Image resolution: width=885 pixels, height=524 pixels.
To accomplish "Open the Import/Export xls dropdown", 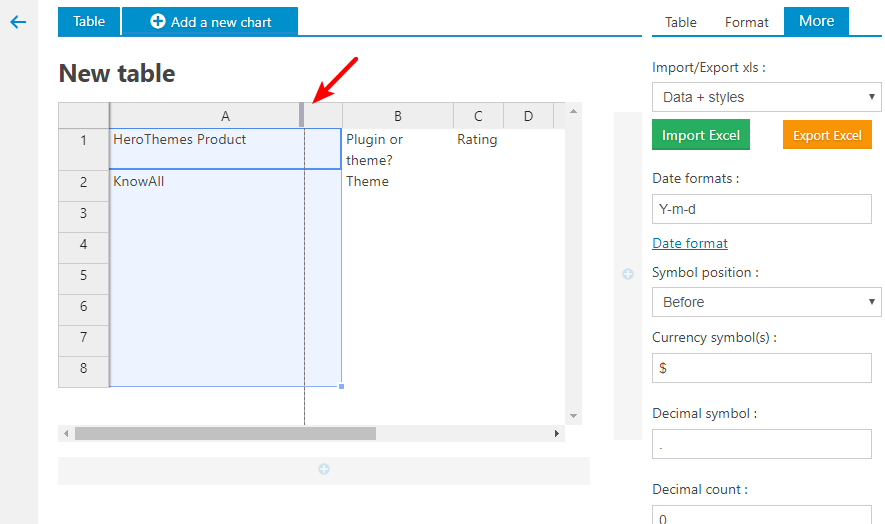I will point(766,97).
